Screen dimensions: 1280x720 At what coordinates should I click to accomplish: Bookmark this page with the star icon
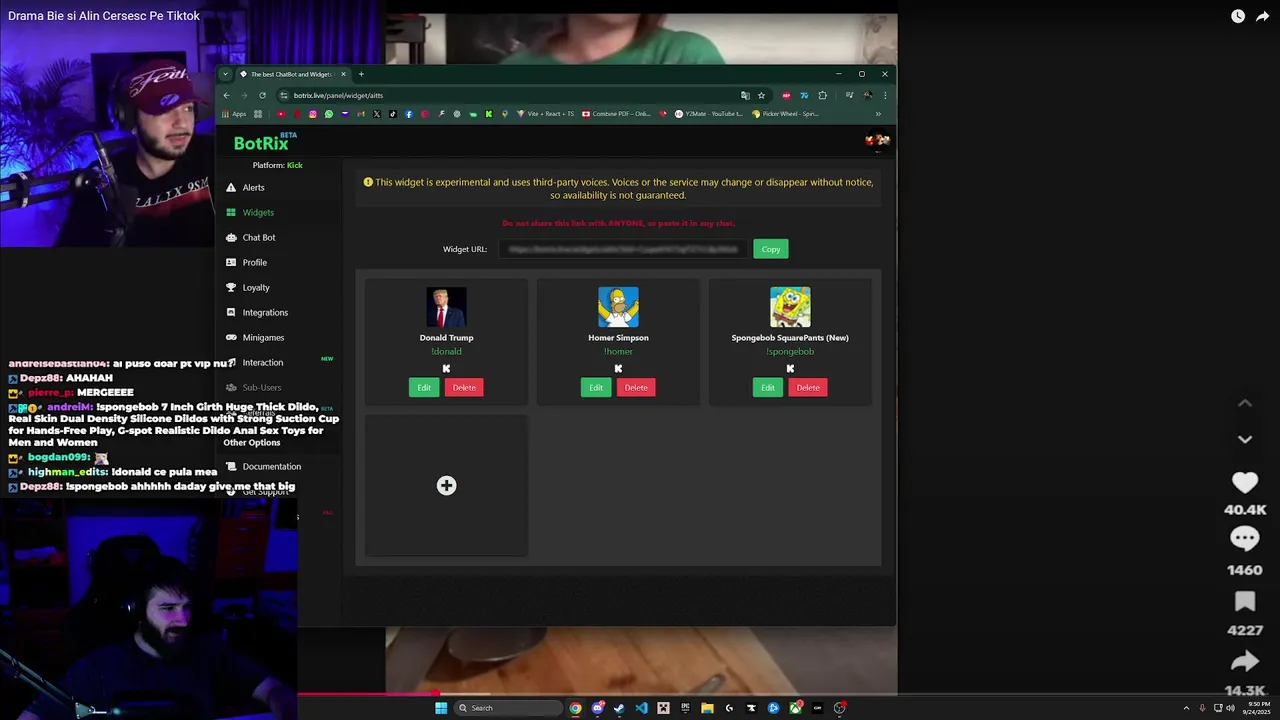(x=761, y=95)
